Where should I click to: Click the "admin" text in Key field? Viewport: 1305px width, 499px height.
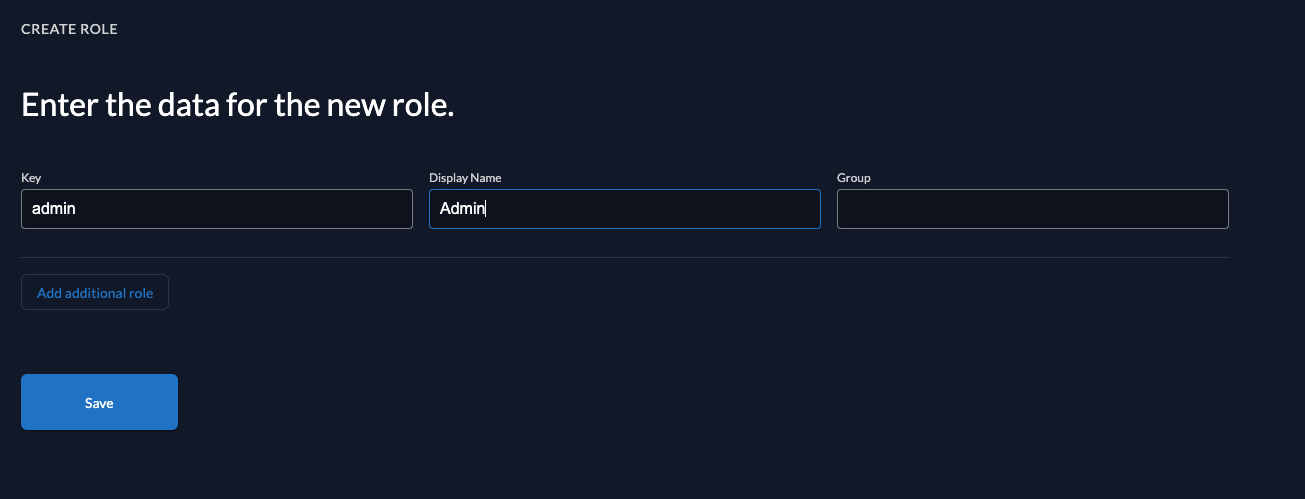point(54,209)
